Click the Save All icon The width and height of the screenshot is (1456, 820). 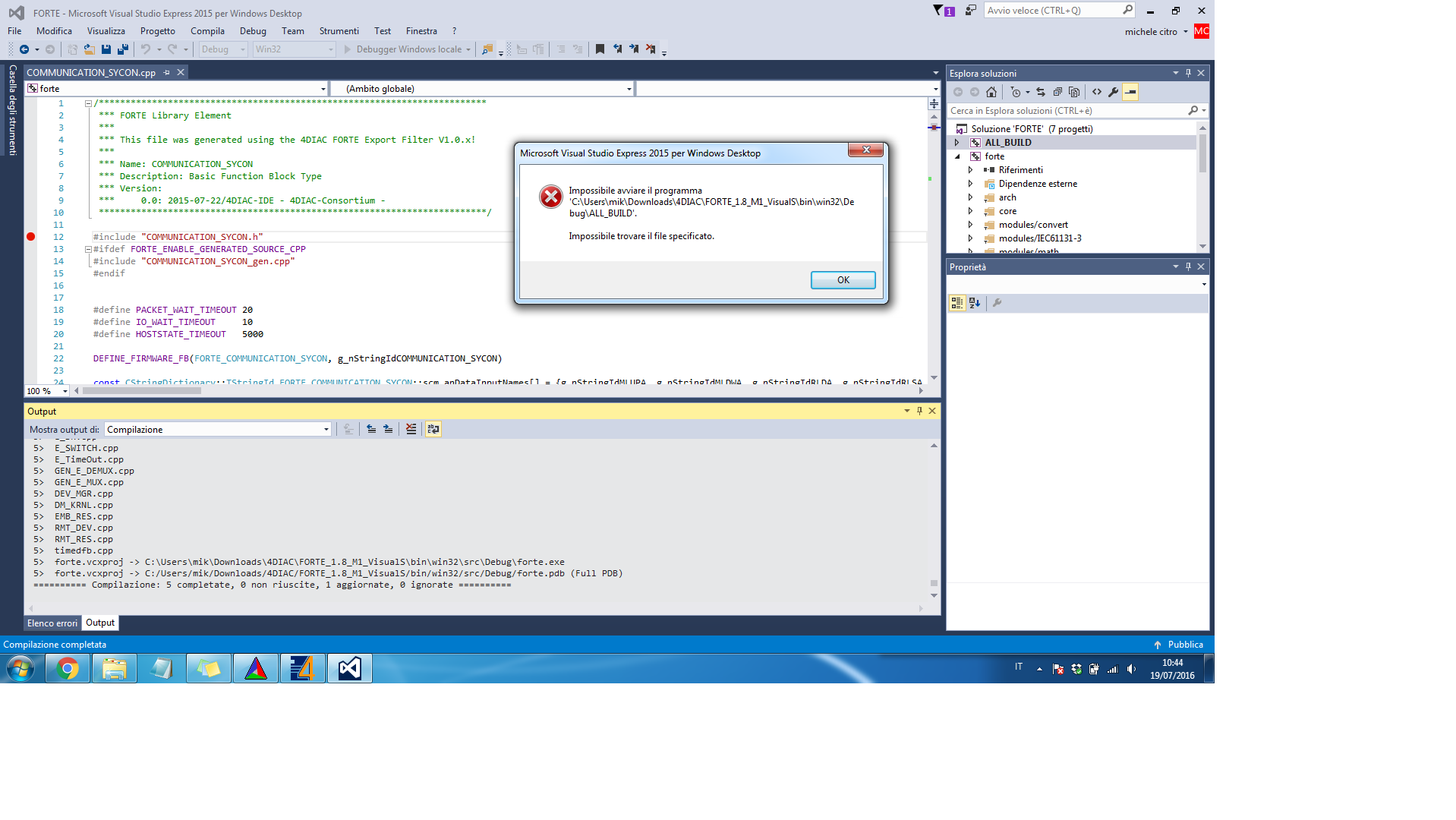[x=122, y=49]
